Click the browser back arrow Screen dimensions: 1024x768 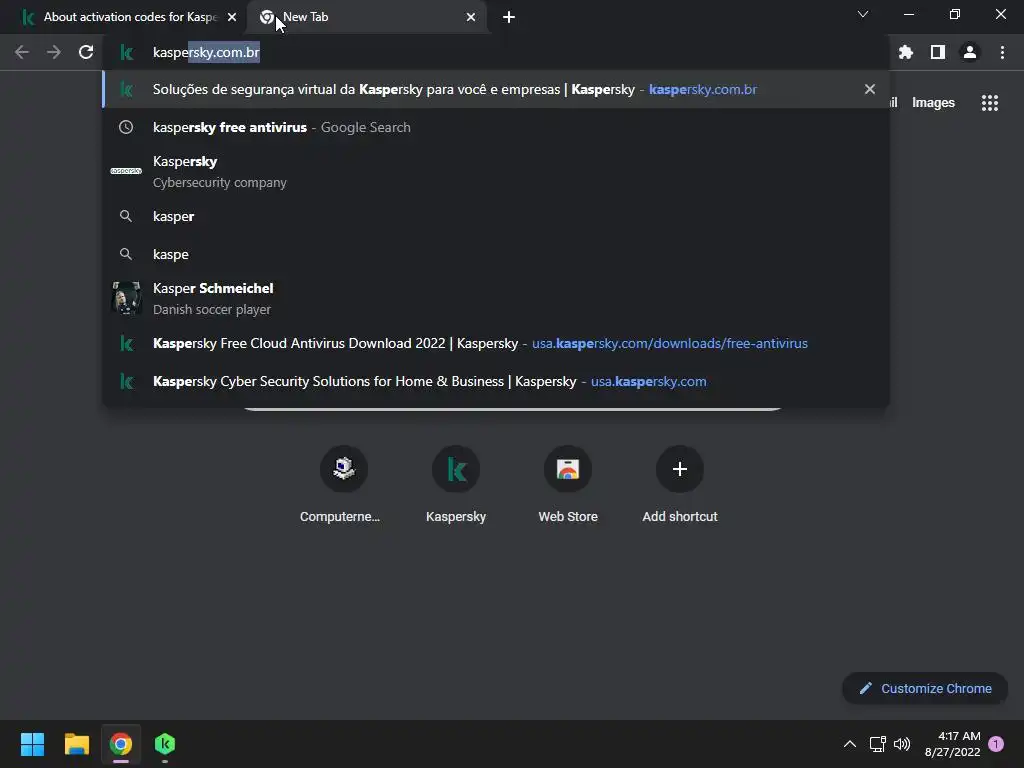22,52
